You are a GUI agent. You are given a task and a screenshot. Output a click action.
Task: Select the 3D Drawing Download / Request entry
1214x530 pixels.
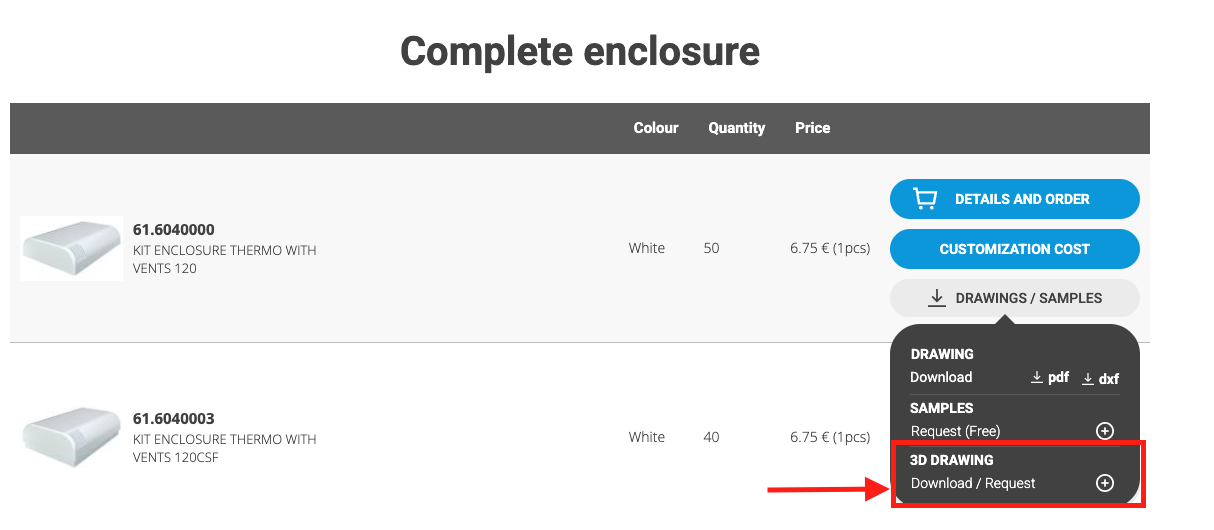pos(973,483)
